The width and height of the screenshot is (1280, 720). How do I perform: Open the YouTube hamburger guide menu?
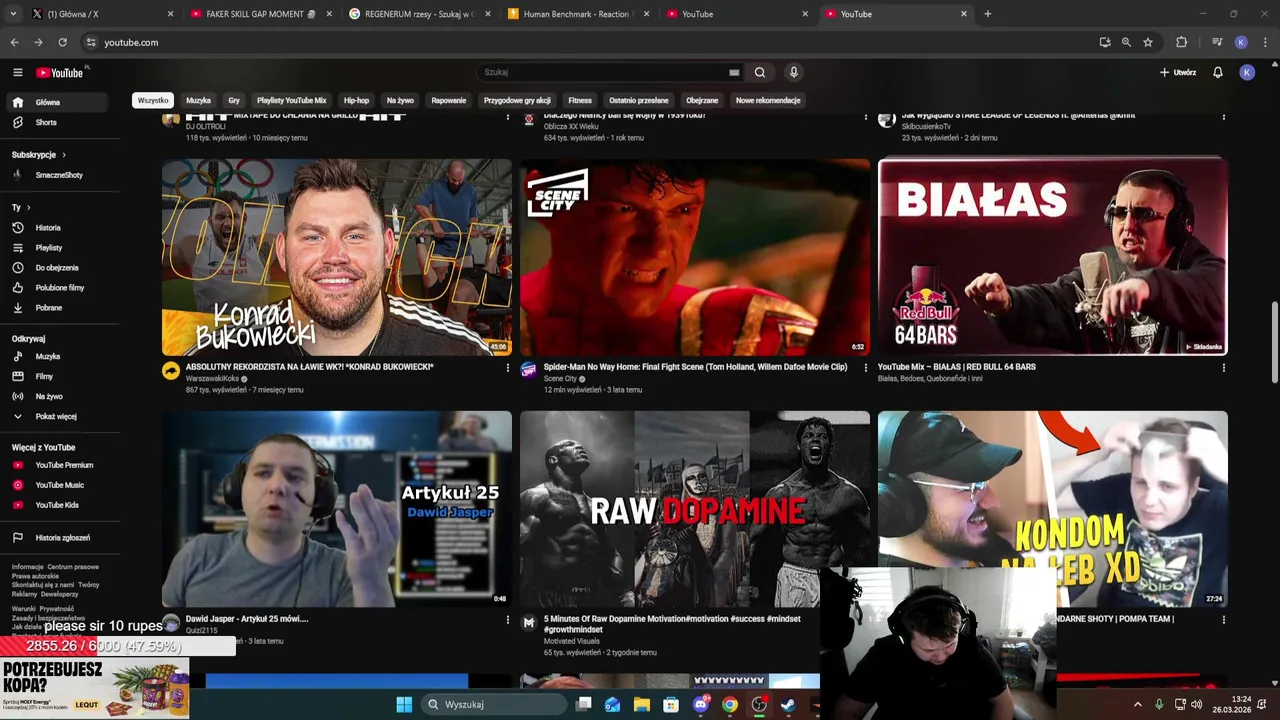pos(17,72)
